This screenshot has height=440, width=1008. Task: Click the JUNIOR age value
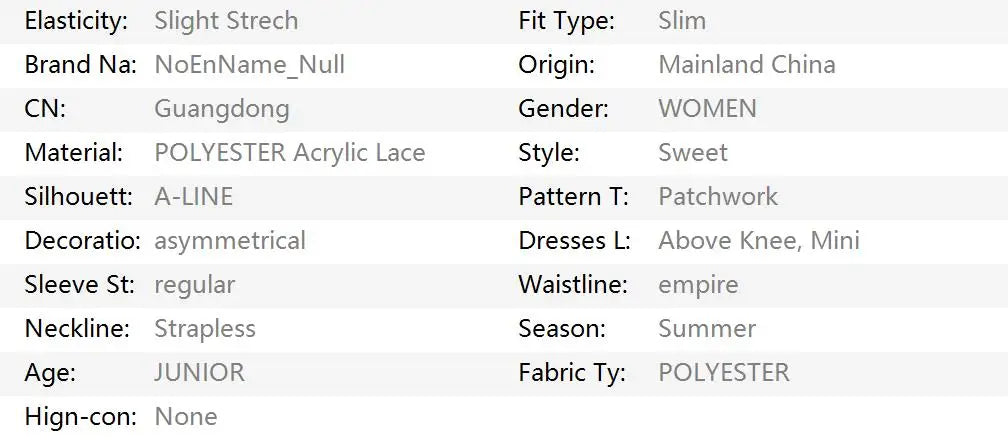point(199,373)
